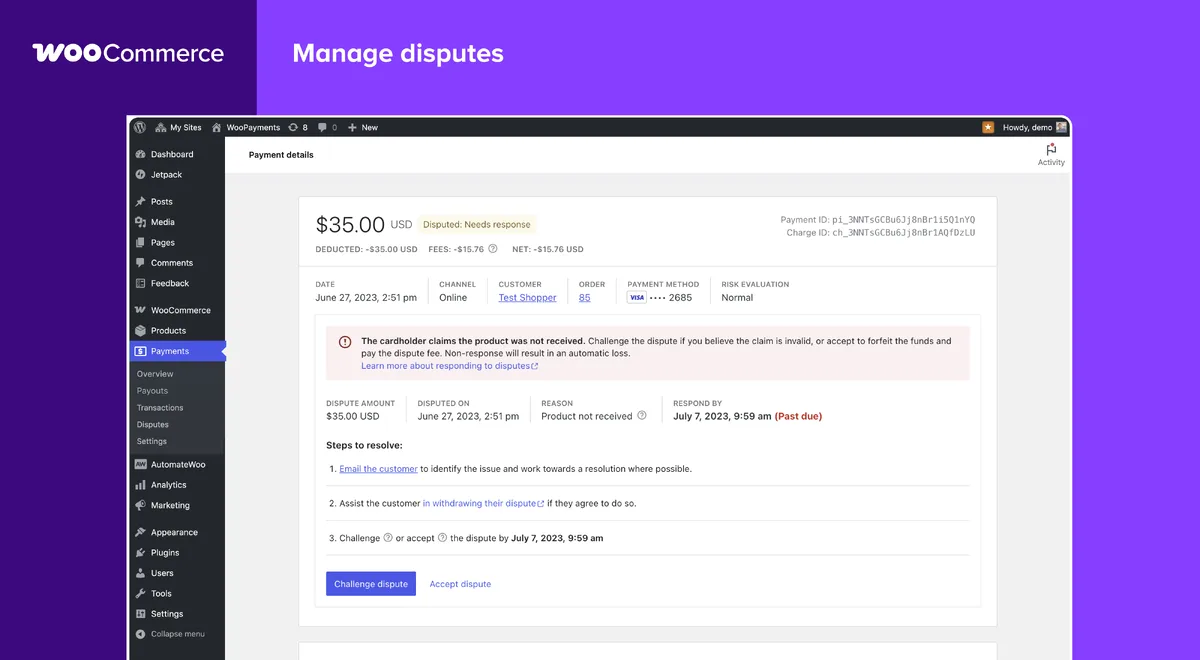The image size is (1200, 660).
Task: Click the updates icon showing 8
Action: [298, 127]
